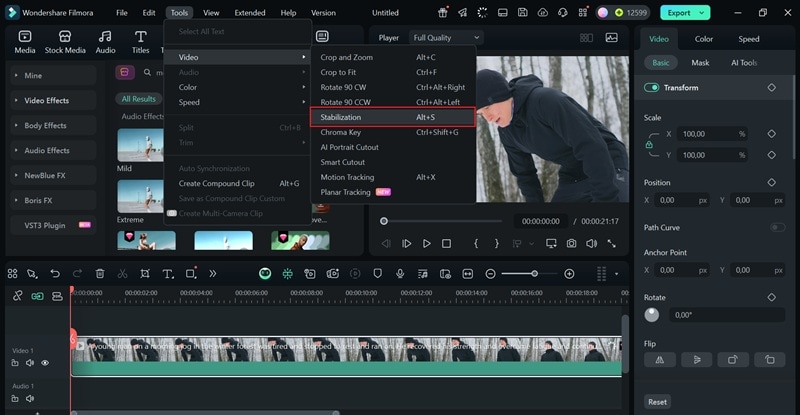Click the zoom out minus icon on timeline
This screenshot has height=415, width=800.
490,274
